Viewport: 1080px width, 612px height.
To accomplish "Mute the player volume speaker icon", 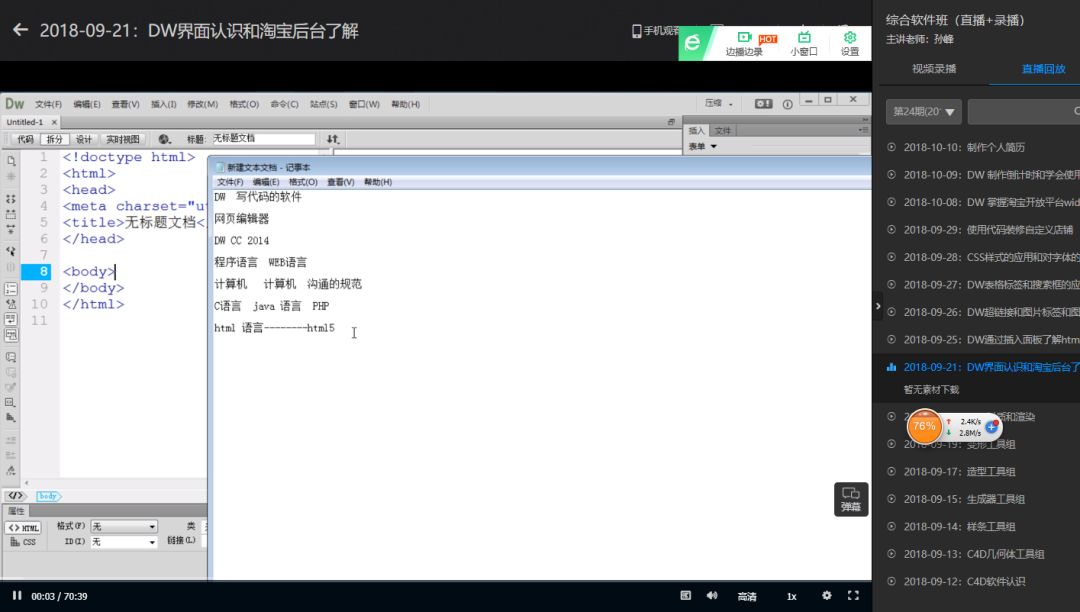I will [712, 596].
